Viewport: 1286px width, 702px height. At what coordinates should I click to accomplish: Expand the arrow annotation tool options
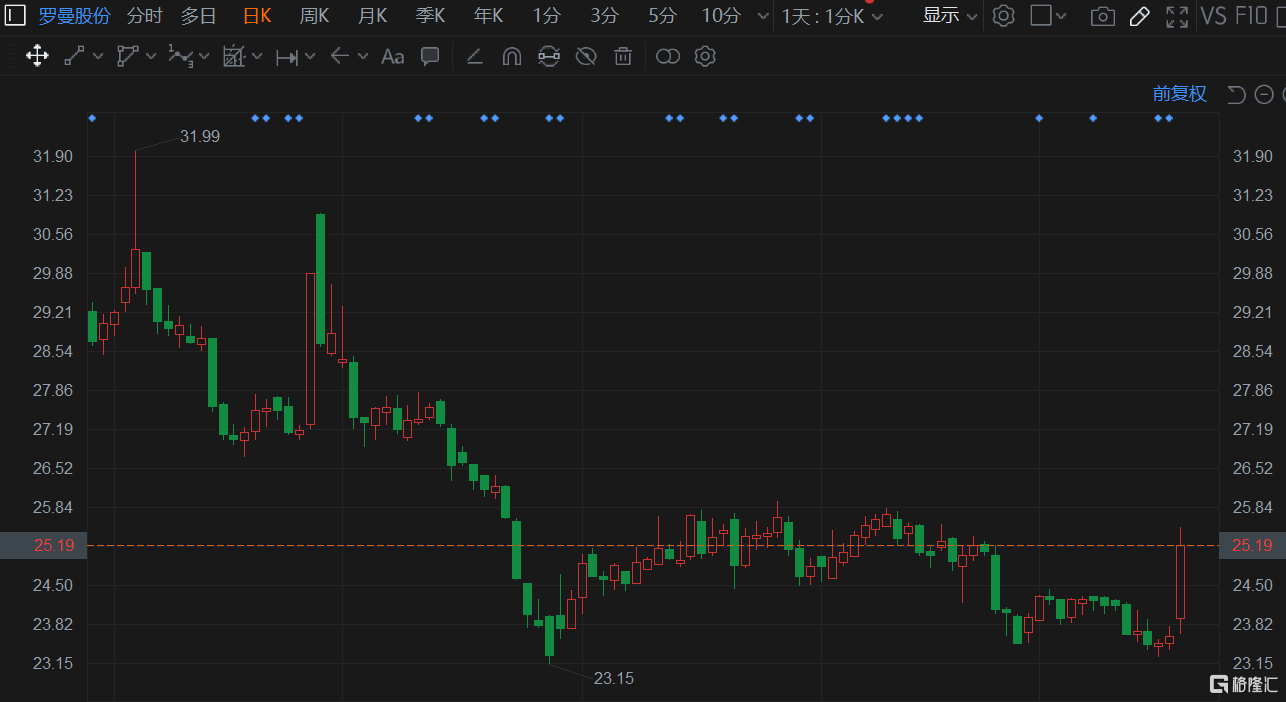tap(363, 57)
